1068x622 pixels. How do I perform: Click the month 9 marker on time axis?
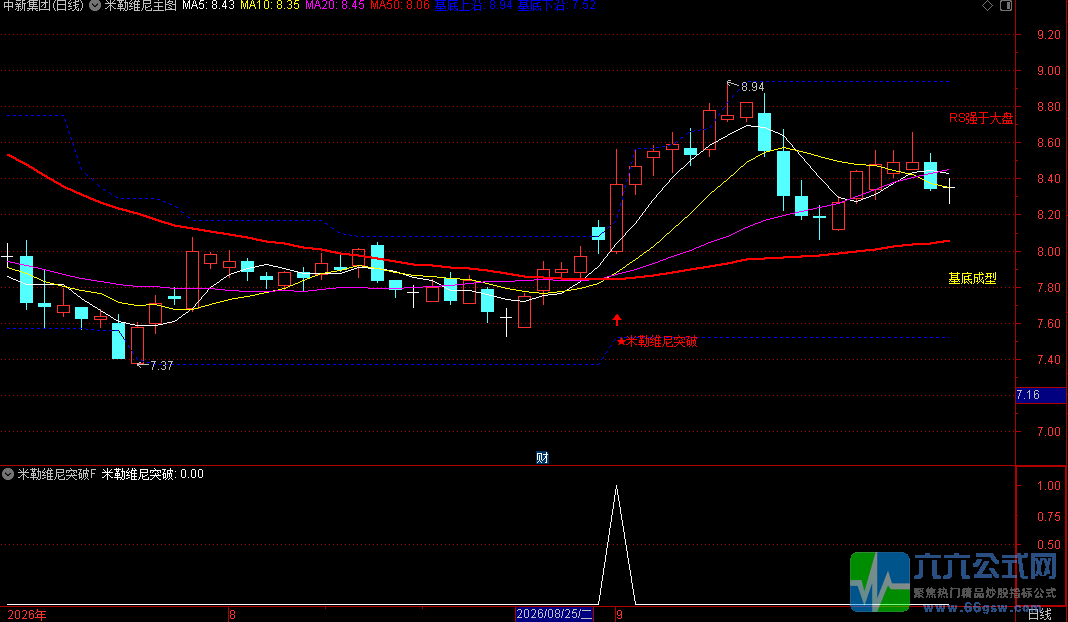point(619,615)
